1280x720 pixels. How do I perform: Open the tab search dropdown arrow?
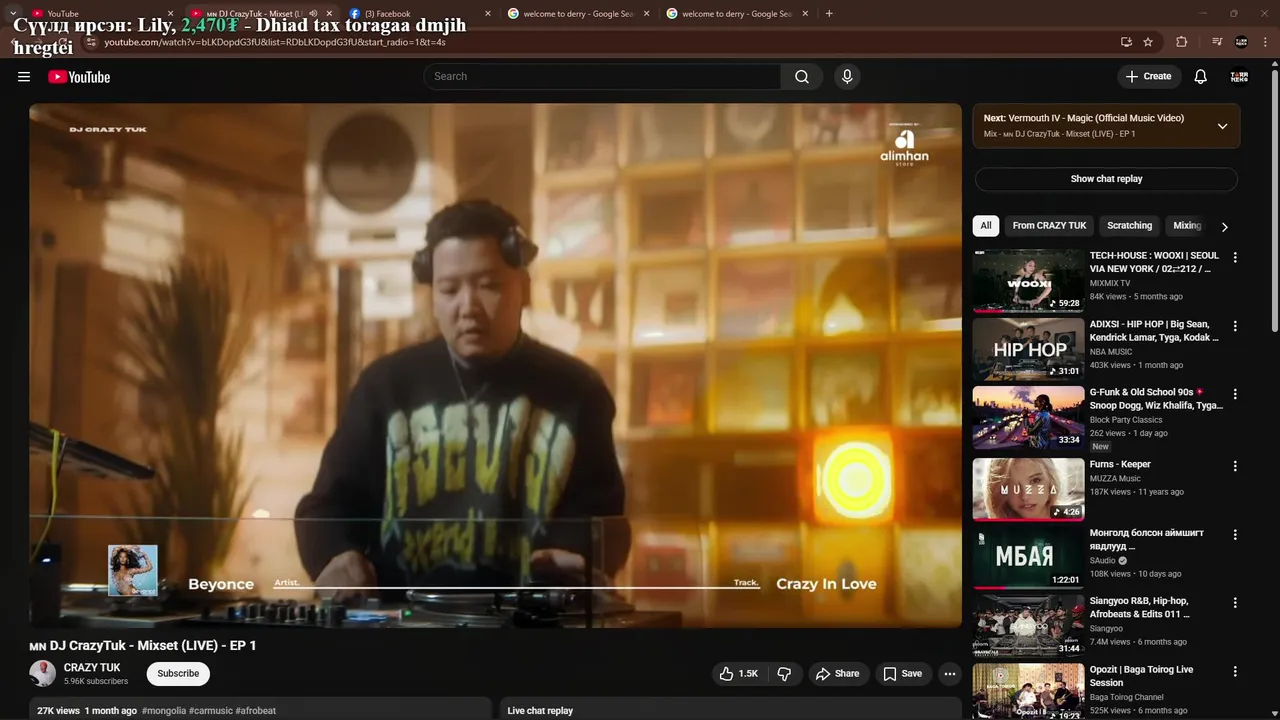[x=13, y=13]
